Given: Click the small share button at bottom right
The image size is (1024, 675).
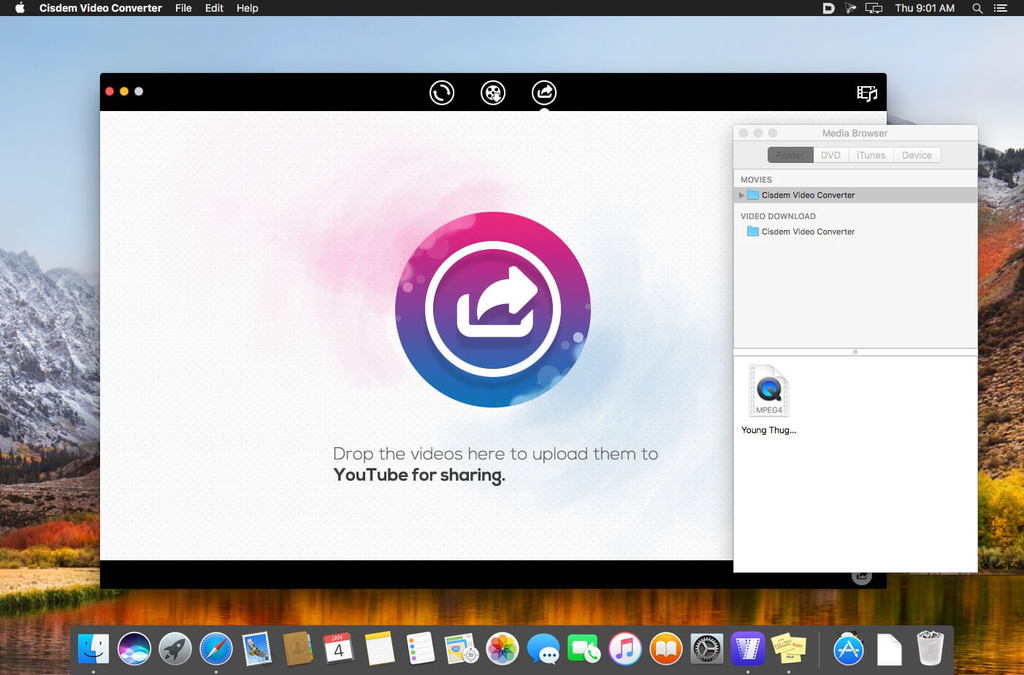Looking at the screenshot, I should point(861,576).
